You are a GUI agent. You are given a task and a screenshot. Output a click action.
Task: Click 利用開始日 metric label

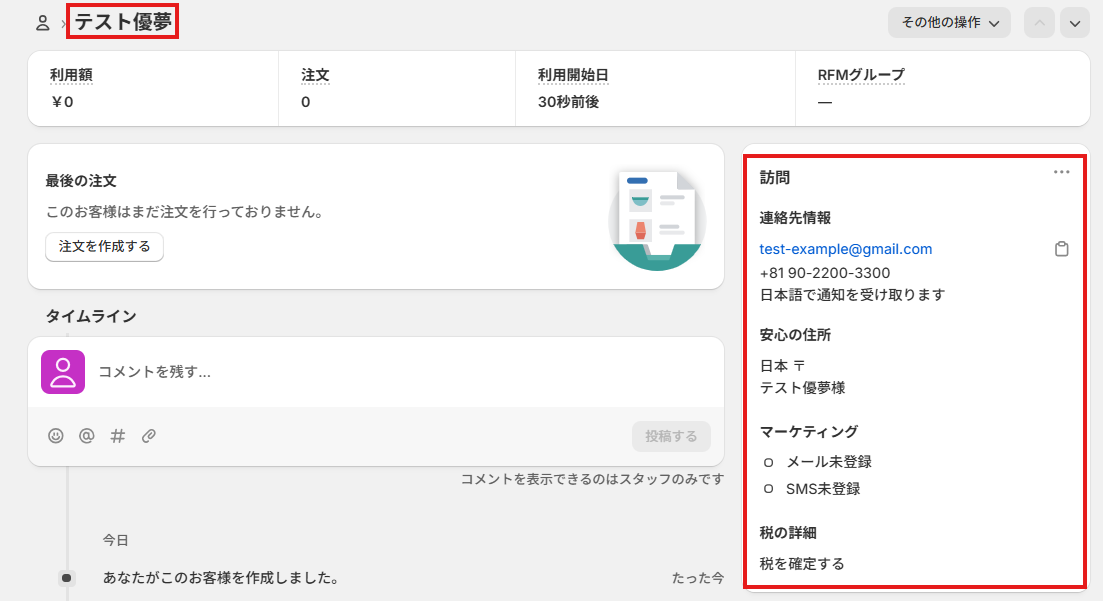click(573, 75)
